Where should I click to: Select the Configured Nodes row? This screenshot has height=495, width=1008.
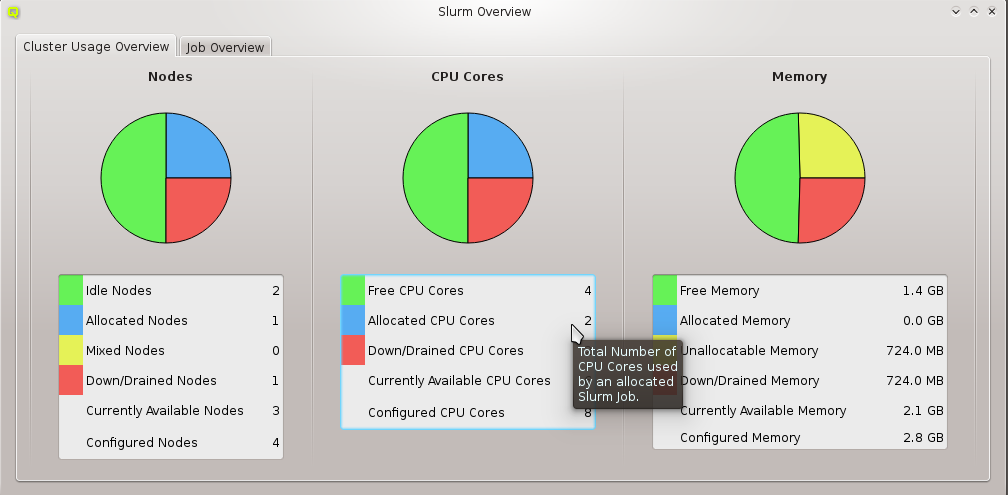coord(171,442)
